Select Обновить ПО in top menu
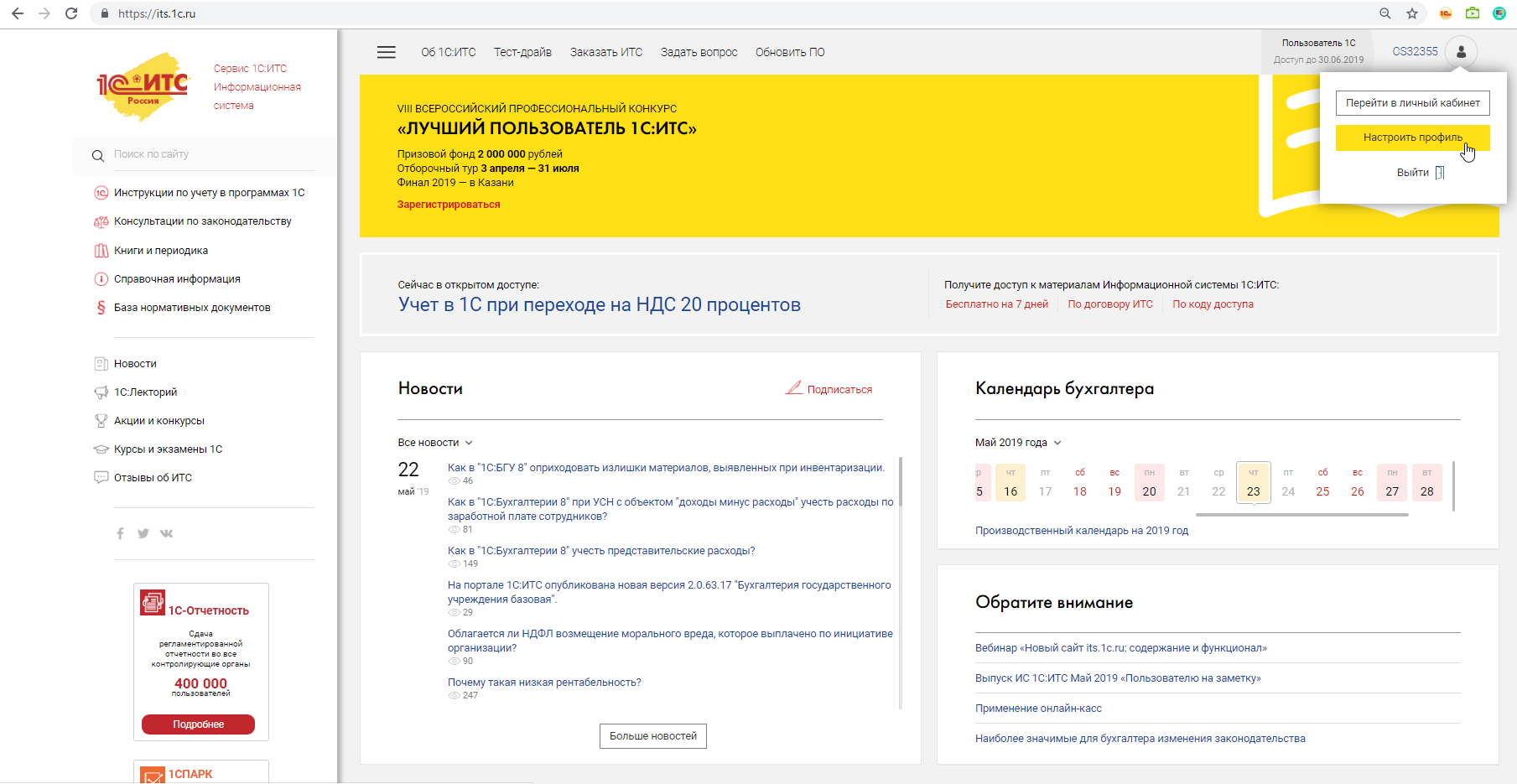The image size is (1517, 784). (790, 52)
